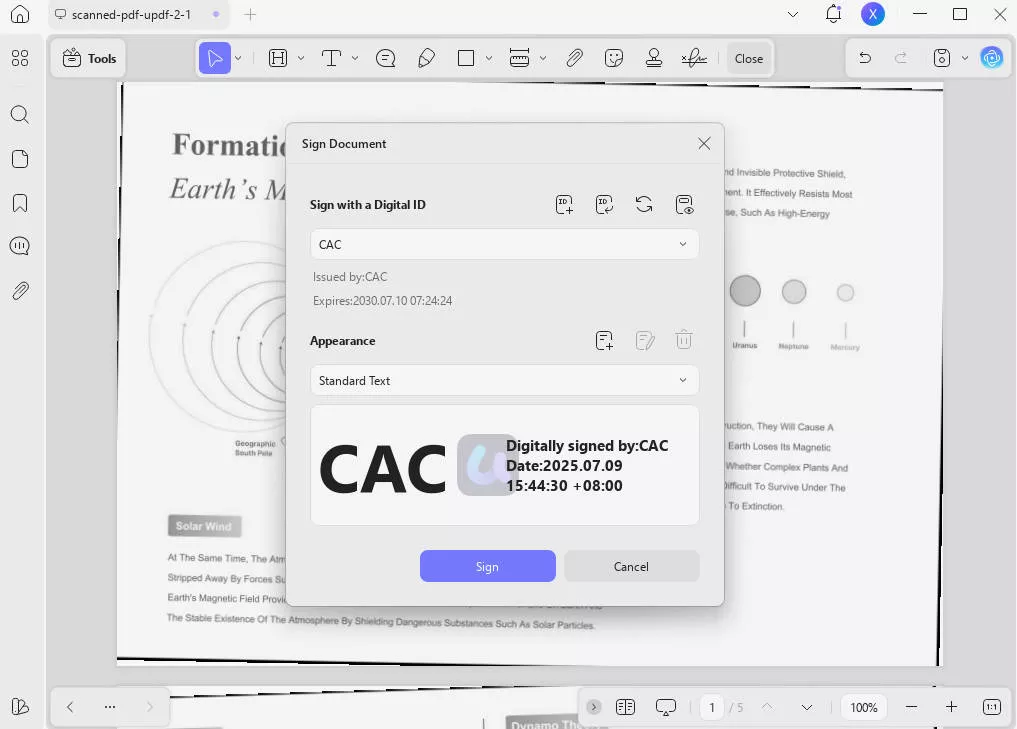Expand the highlight tool options arrow
Viewport: 1017px width, 729px height.
point(301,58)
